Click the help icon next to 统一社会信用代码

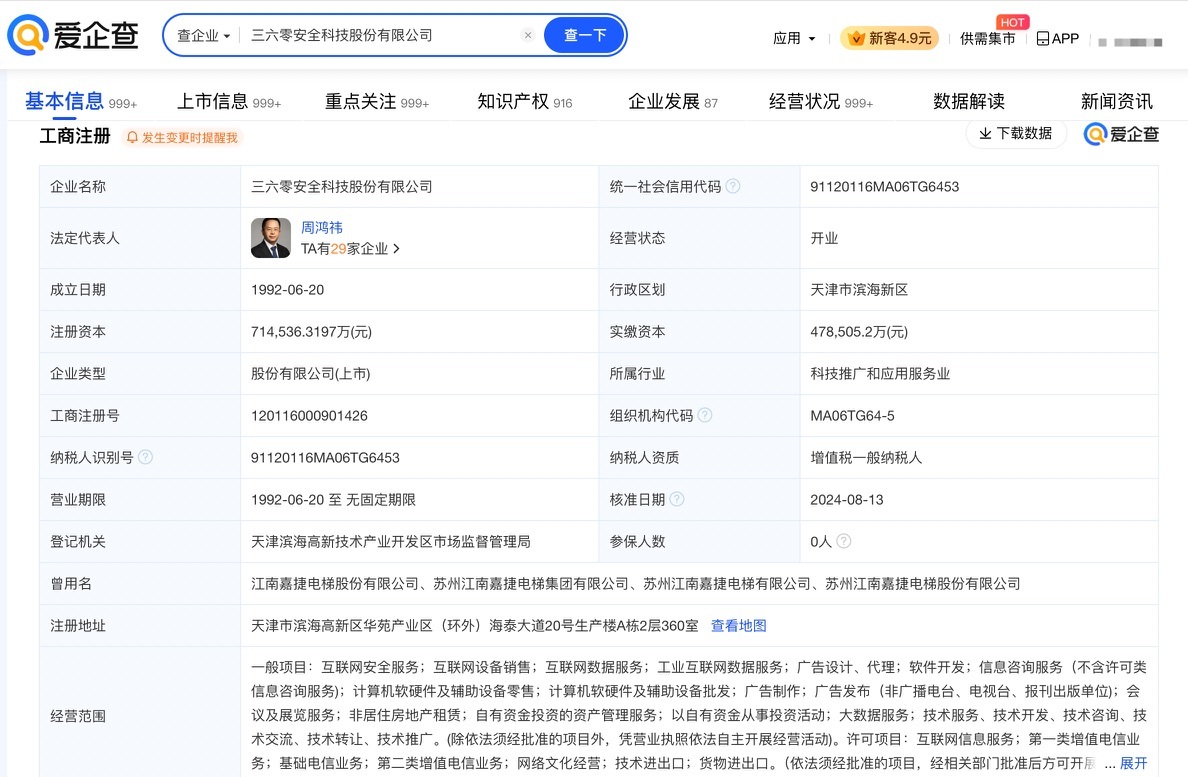tap(733, 186)
